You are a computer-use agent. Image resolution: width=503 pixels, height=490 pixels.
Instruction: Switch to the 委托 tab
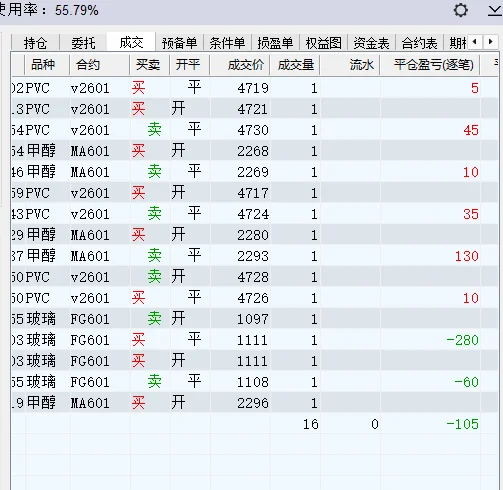click(x=83, y=43)
